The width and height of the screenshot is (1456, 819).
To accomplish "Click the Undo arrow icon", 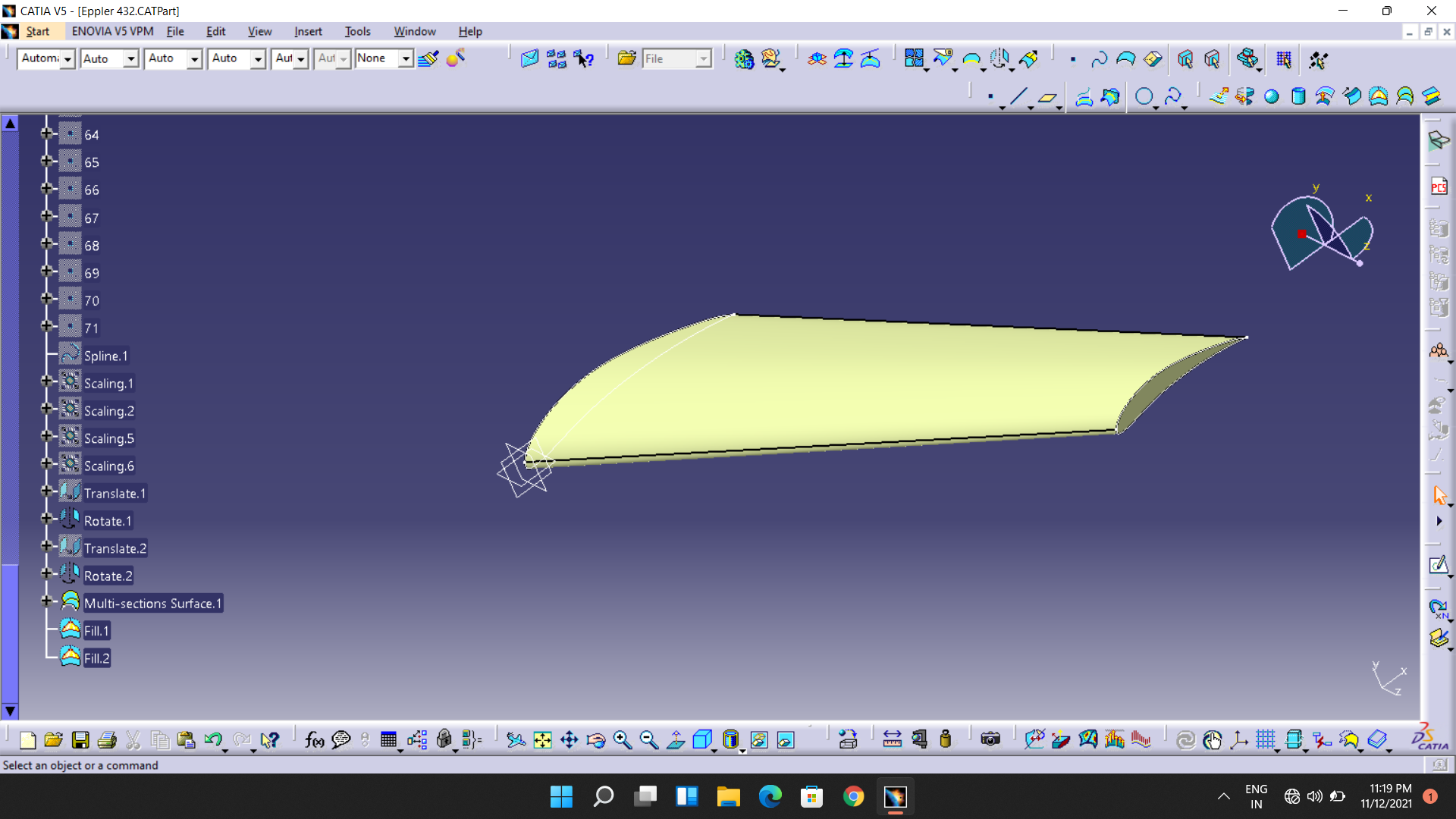I will (x=213, y=740).
